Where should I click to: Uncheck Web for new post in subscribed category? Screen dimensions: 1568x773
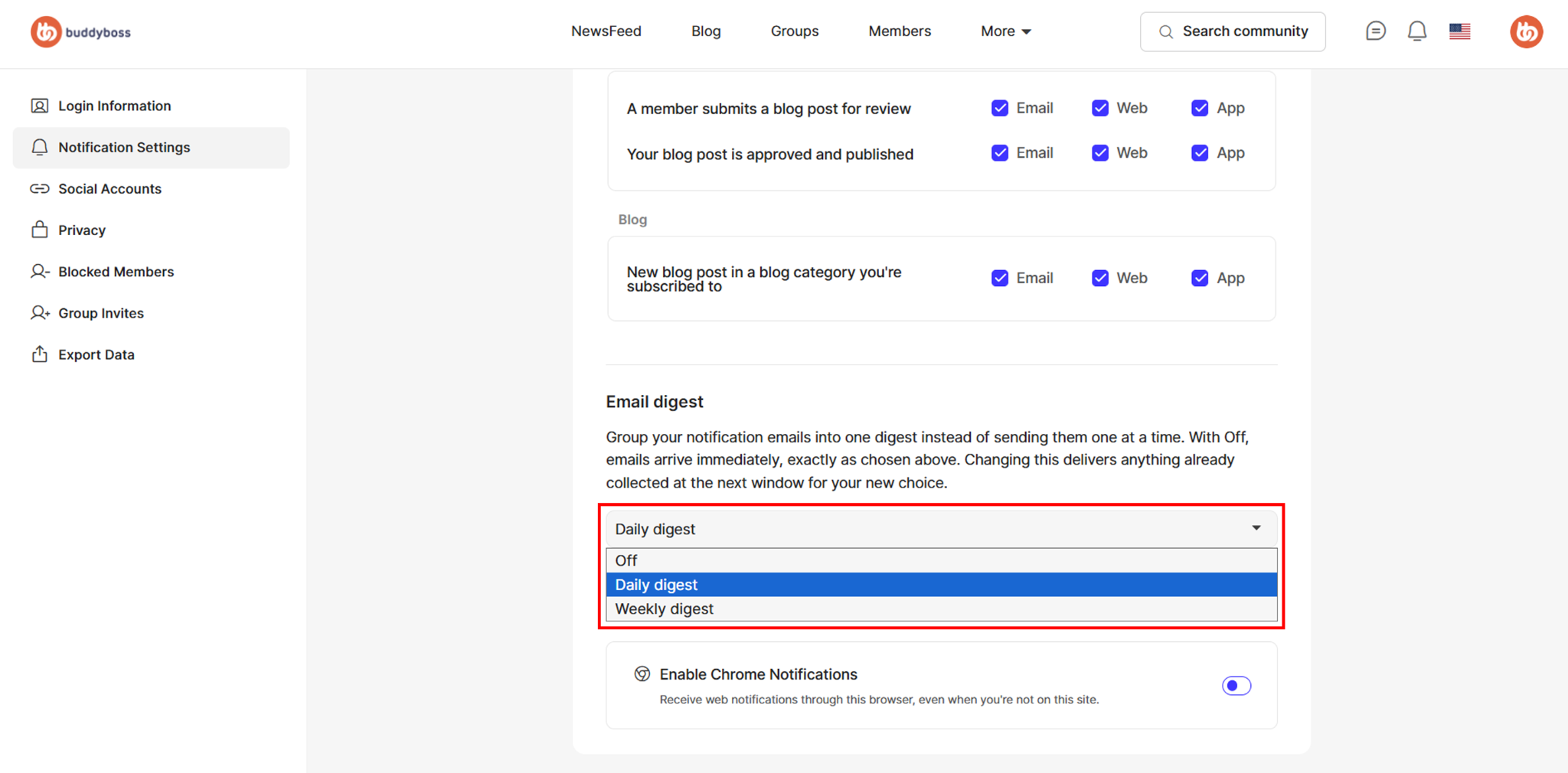[x=1100, y=278]
